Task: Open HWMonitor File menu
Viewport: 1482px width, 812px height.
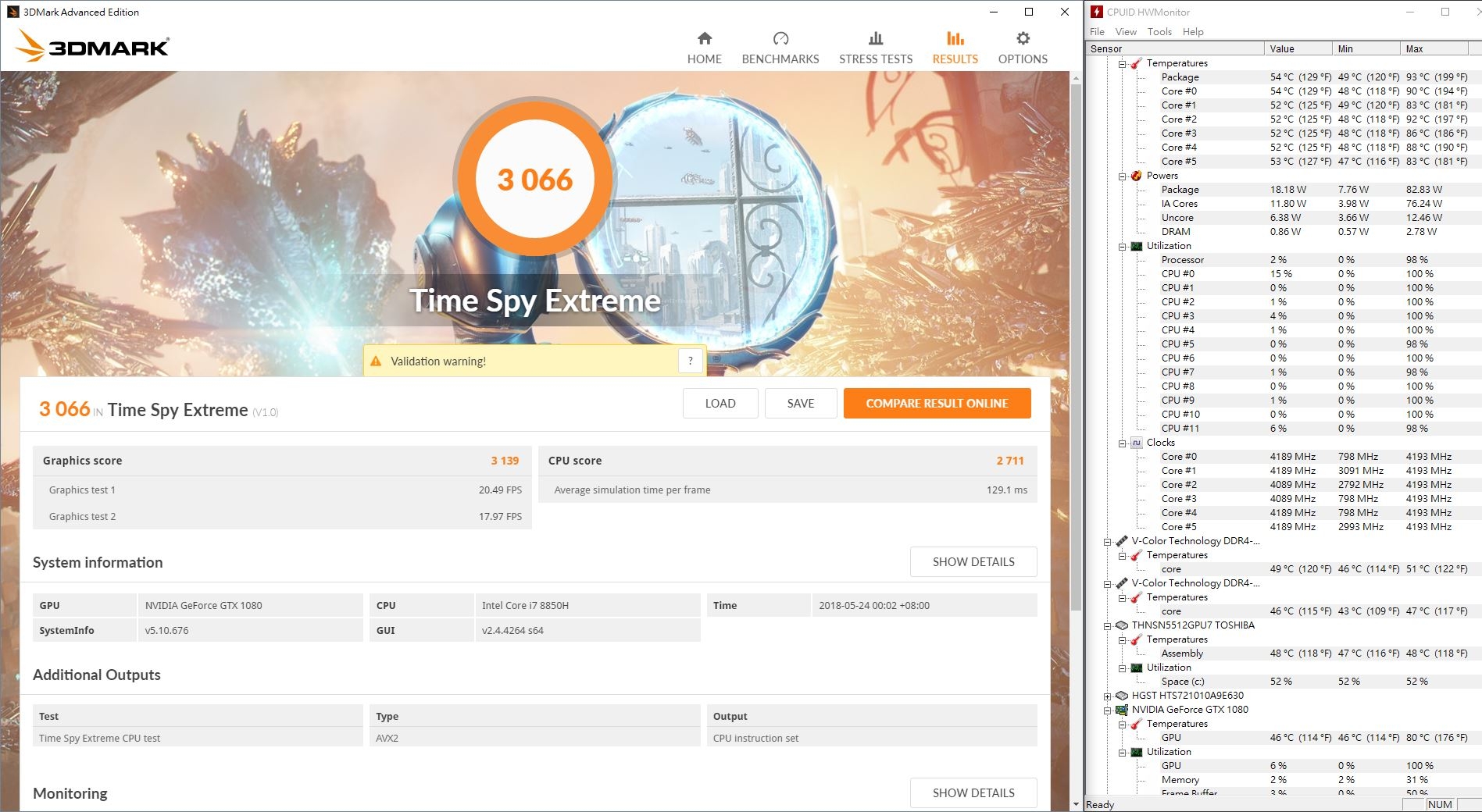Action: pos(1097,32)
